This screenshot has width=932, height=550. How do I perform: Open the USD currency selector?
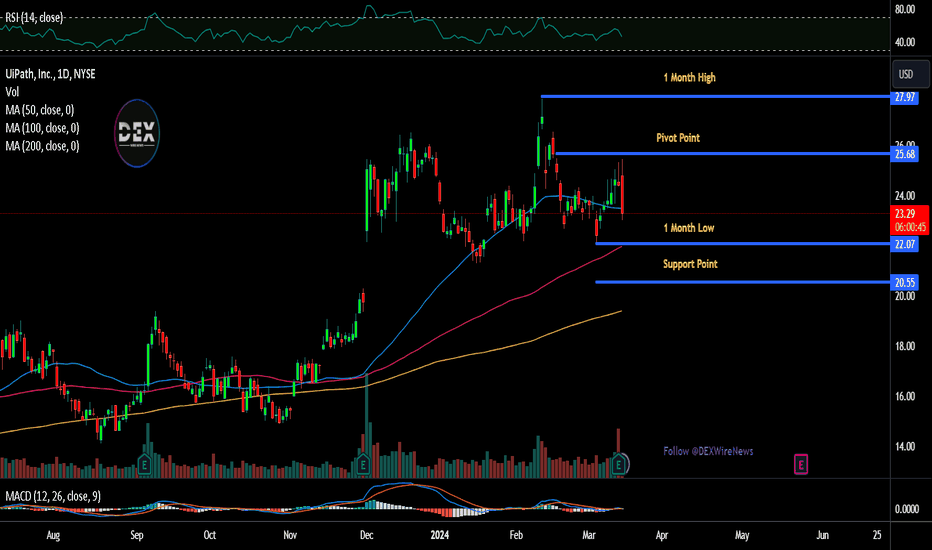[x=910, y=74]
